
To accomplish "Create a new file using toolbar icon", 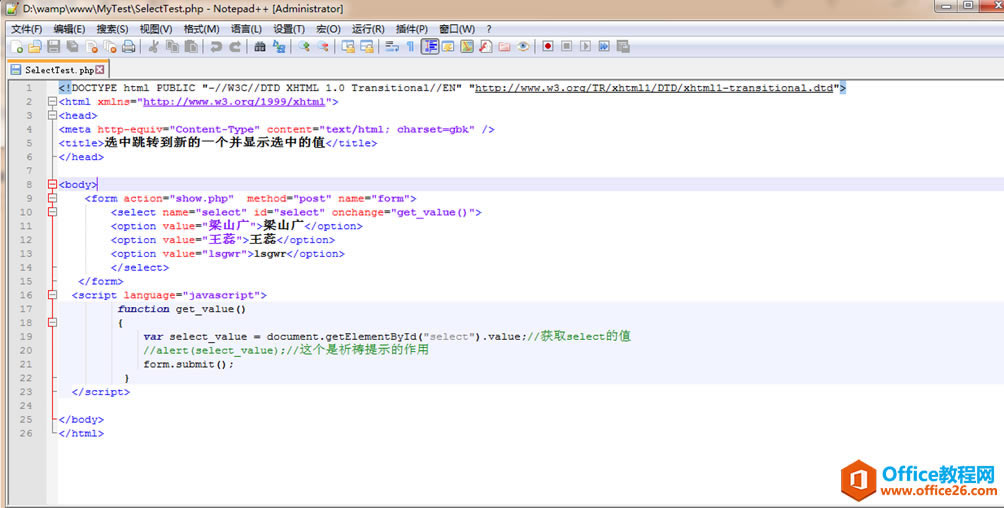I will (17, 46).
